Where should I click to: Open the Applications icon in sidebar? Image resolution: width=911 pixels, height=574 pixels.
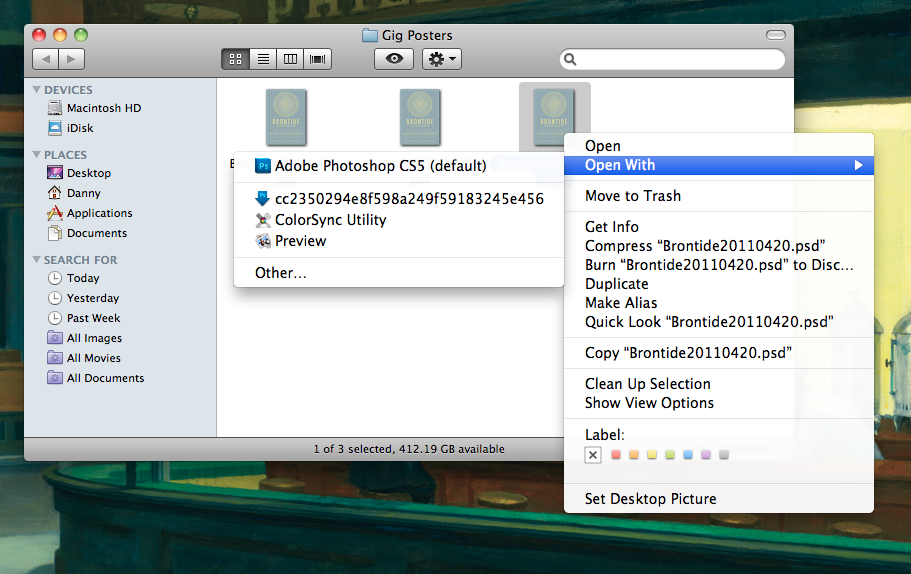point(55,213)
